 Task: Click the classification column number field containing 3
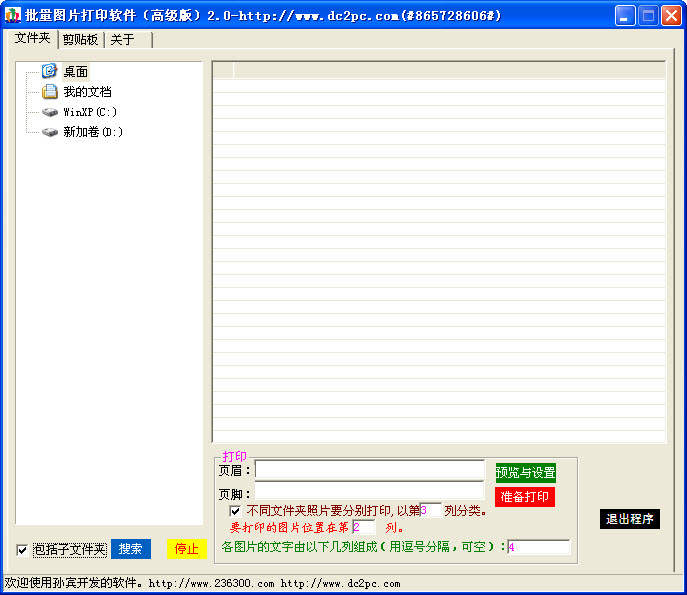(x=430, y=510)
